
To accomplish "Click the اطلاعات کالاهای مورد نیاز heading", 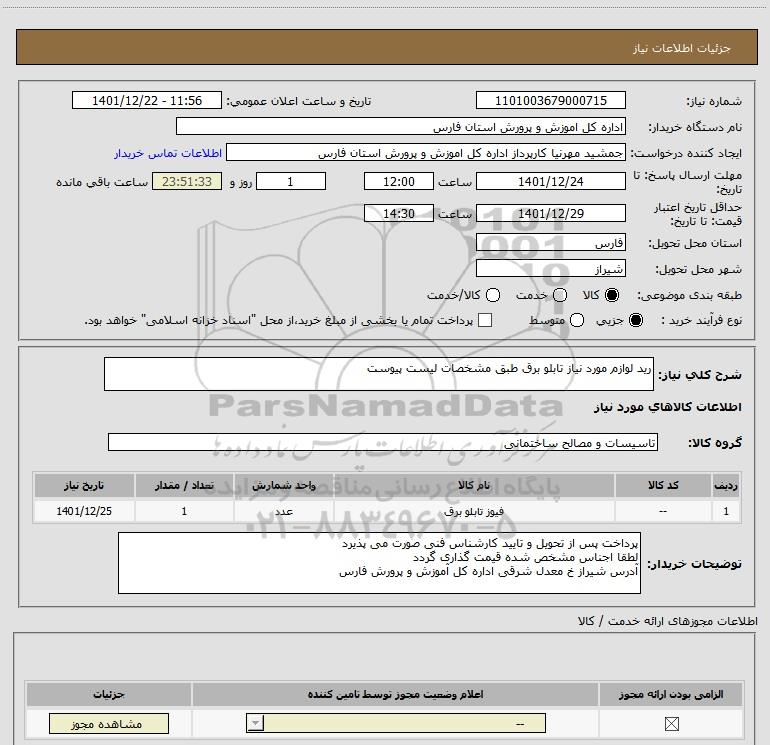I will pyautogui.click(x=667, y=407).
